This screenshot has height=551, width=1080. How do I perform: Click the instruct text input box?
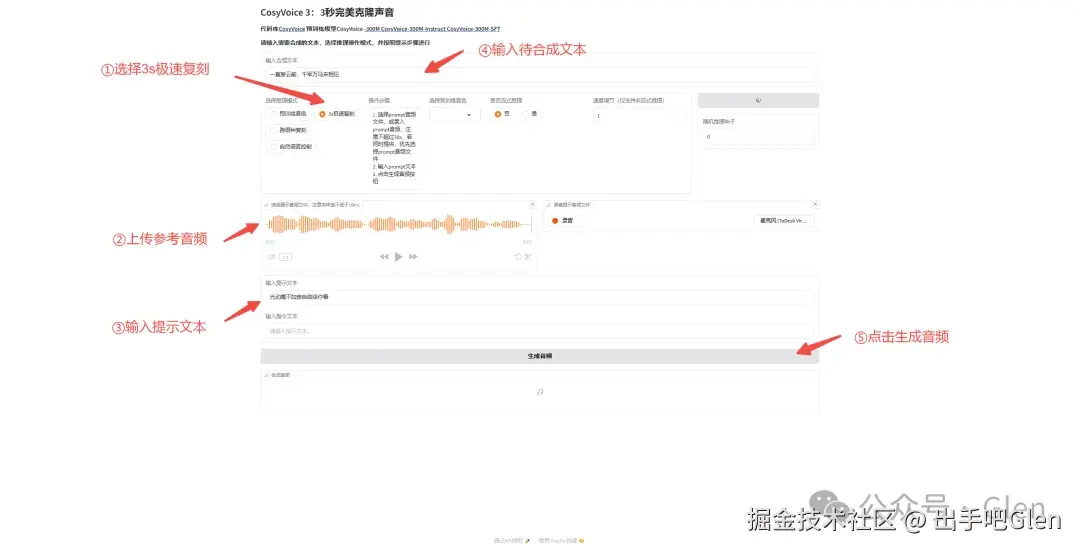(x=539, y=331)
